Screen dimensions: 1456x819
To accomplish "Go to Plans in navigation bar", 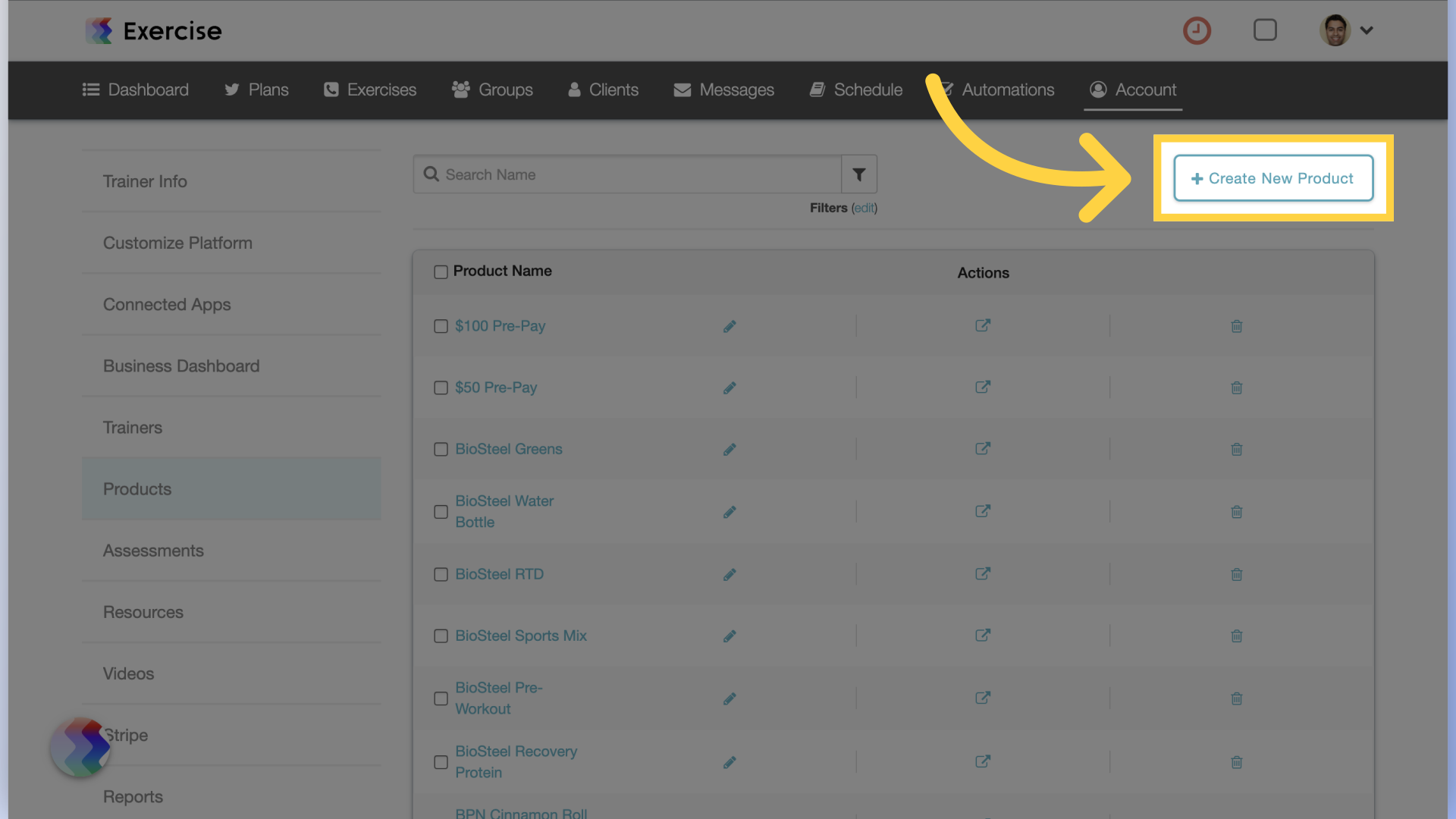I will tap(256, 89).
